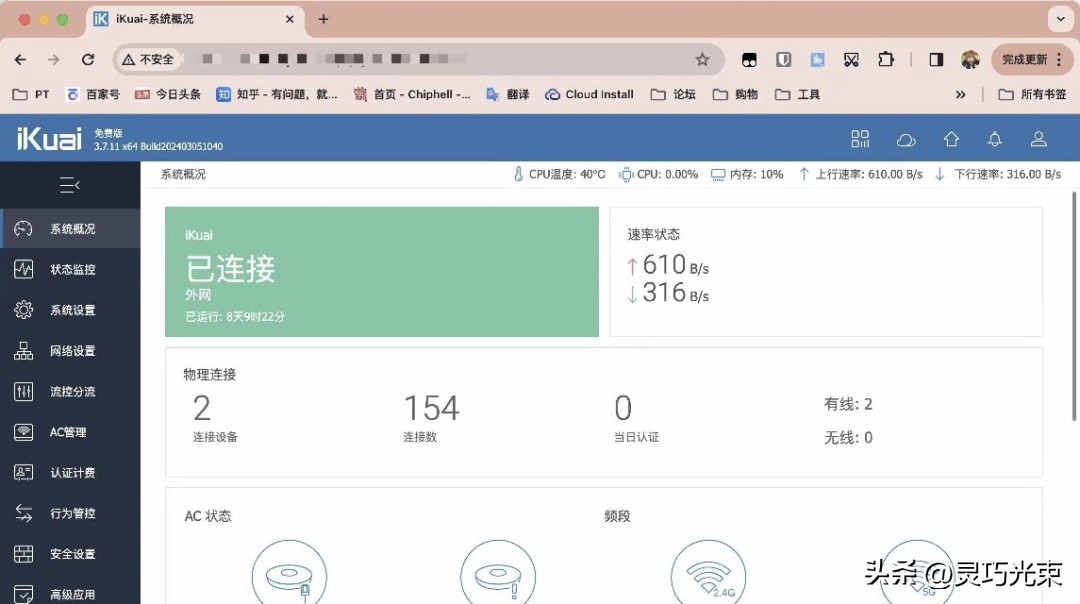Open the cloud service icon in iKuai header

[x=906, y=139]
